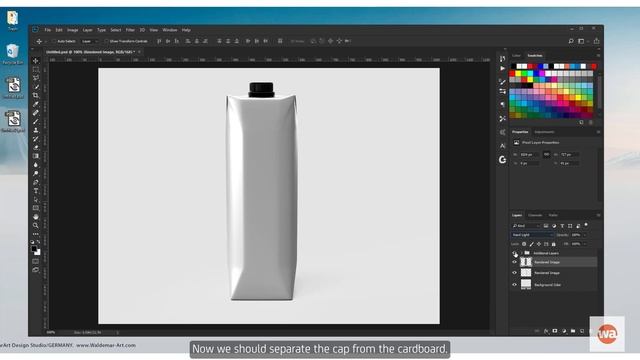Select the Pen tool
Image resolution: width=640 pixels, height=360 pixels.
(36, 182)
